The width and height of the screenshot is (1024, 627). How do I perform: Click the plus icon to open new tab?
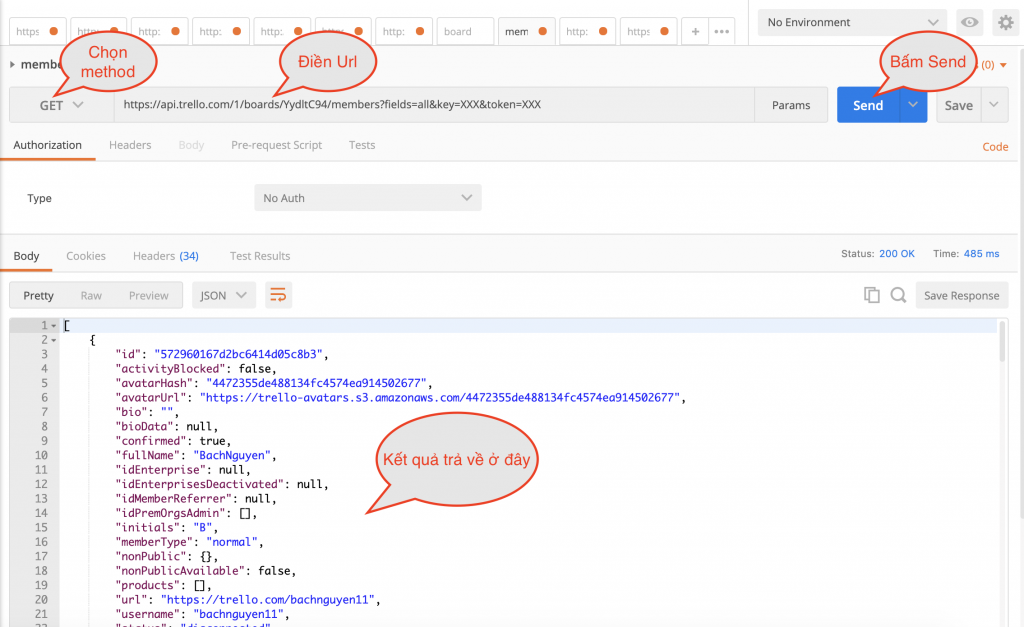point(695,31)
